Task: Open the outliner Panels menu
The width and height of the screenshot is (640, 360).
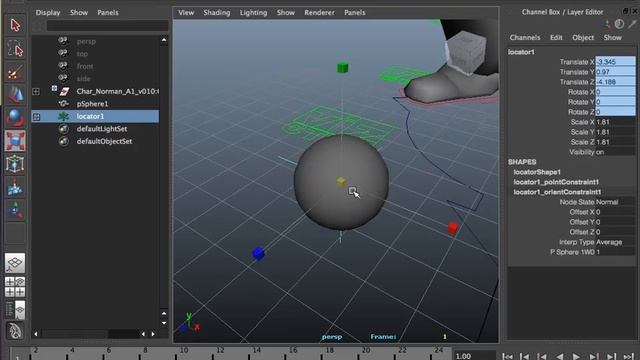Action: click(108, 13)
